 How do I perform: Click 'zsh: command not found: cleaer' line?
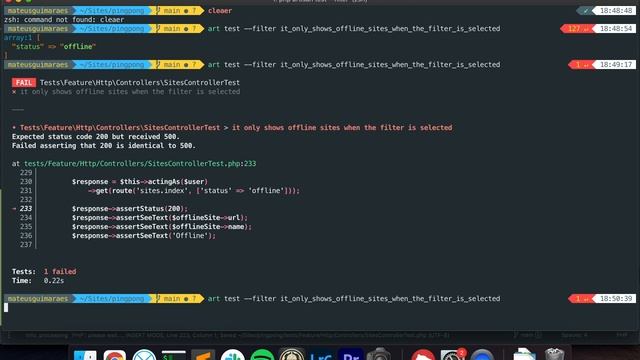click(x=64, y=20)
